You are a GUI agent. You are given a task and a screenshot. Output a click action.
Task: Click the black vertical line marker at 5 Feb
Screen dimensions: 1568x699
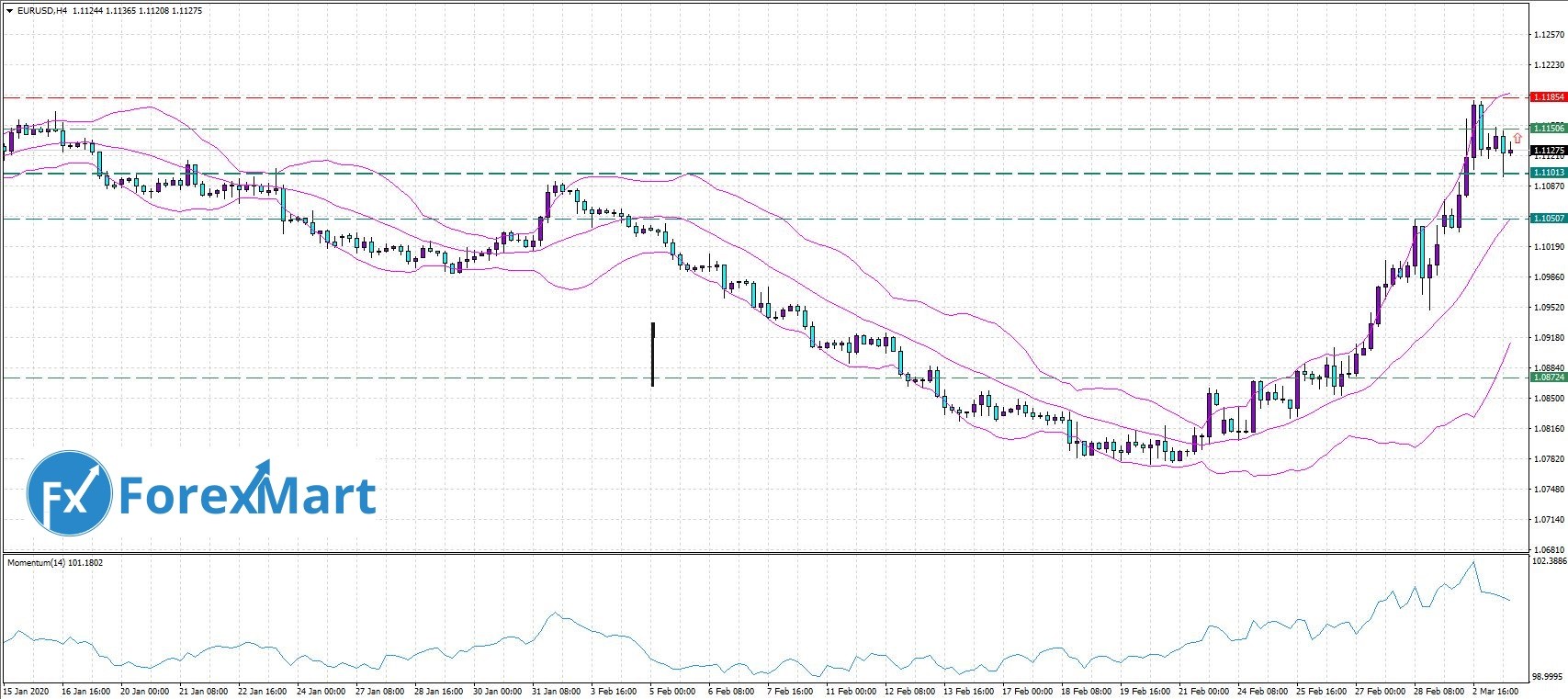coord(652,355)
